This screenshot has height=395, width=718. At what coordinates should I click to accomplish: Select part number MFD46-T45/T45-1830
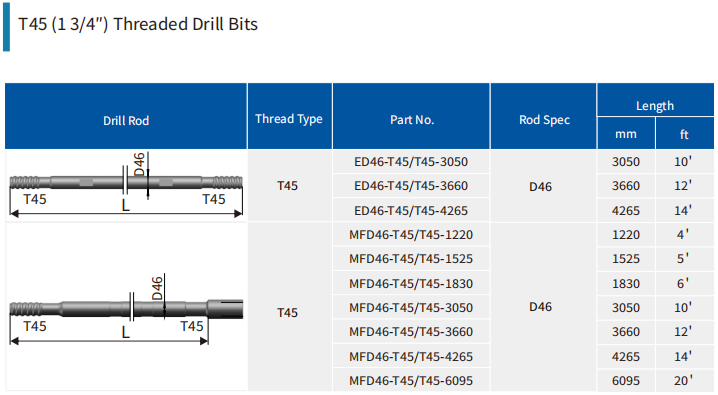[x=411, y=283]
